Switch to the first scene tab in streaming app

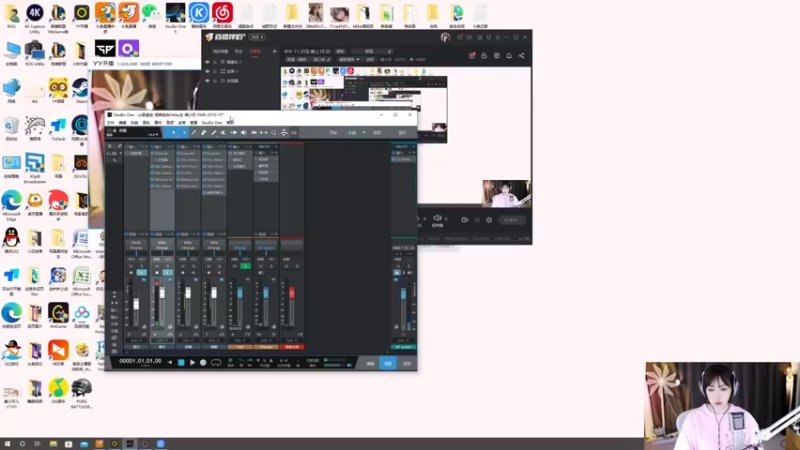click(x=220, y=52)
